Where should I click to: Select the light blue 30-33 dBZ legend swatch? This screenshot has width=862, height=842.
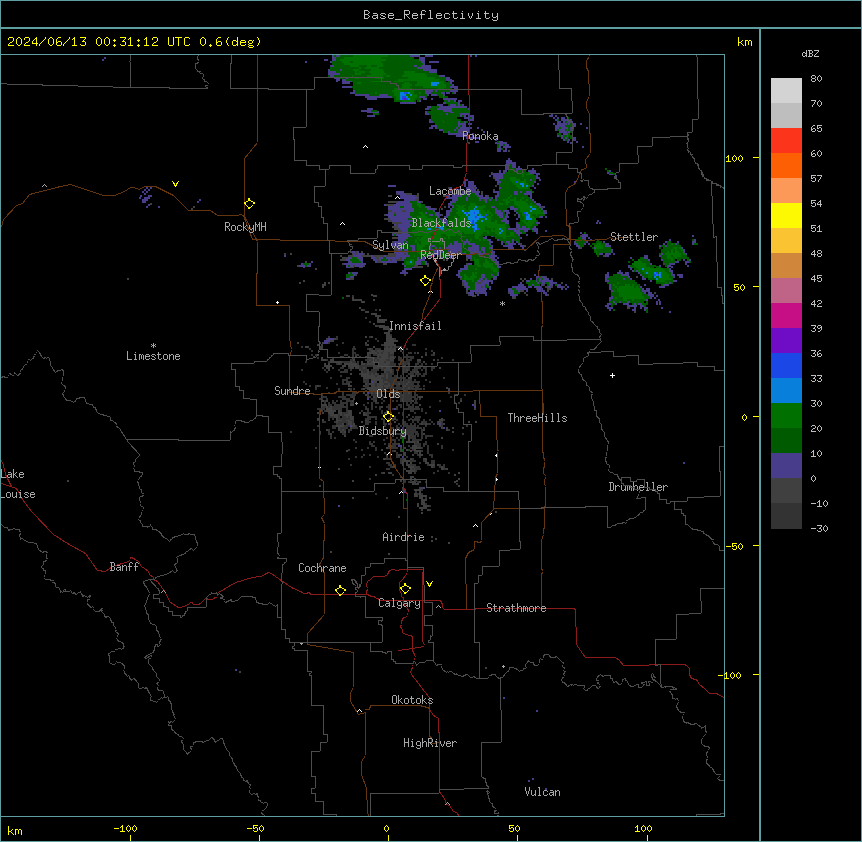tap(786, 391)
